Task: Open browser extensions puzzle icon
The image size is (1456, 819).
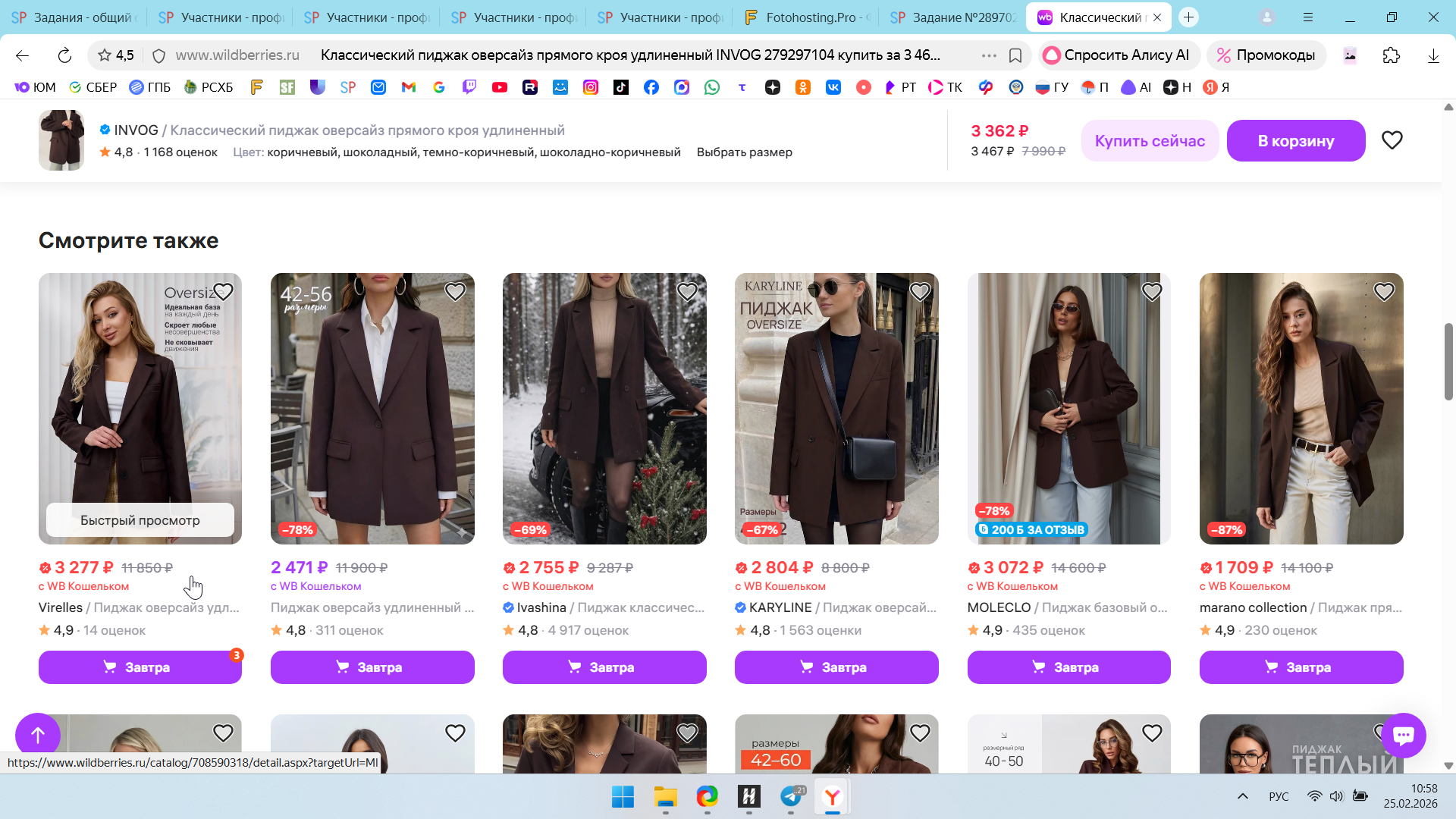Action: (1391, 55)
